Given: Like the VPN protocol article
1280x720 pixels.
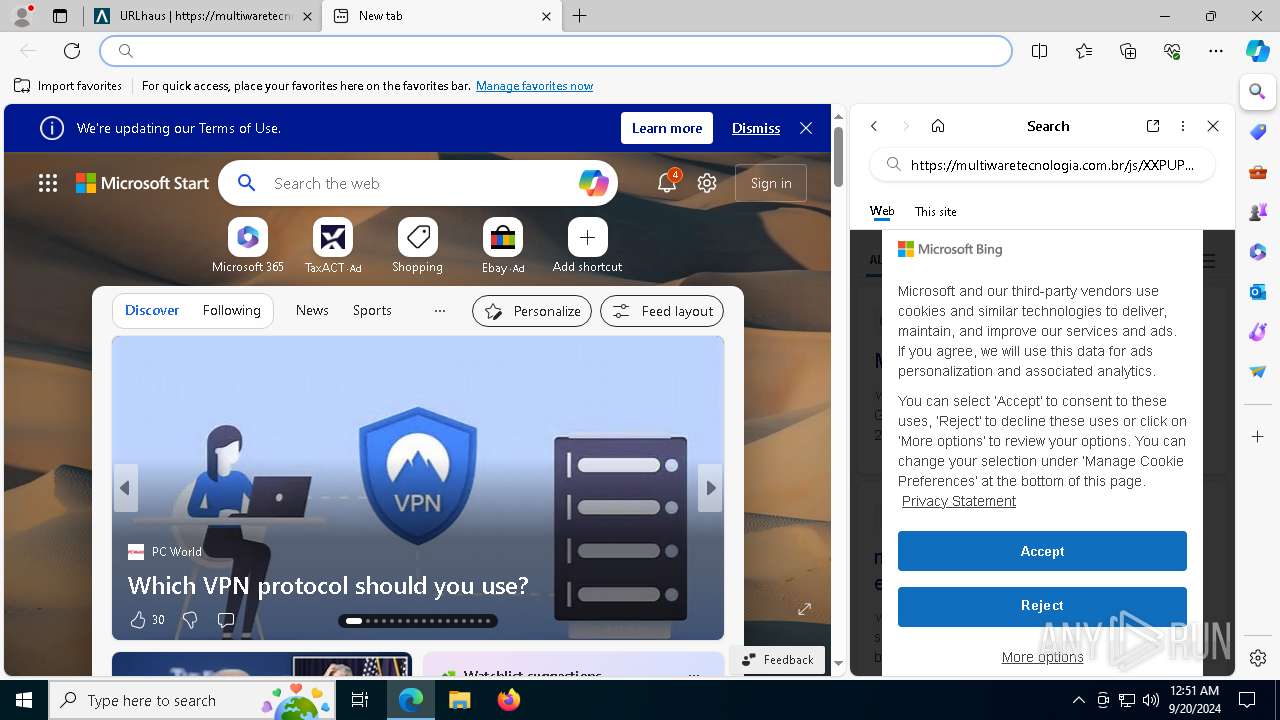Looking at the screenshot, I should (x=147, y=620).
